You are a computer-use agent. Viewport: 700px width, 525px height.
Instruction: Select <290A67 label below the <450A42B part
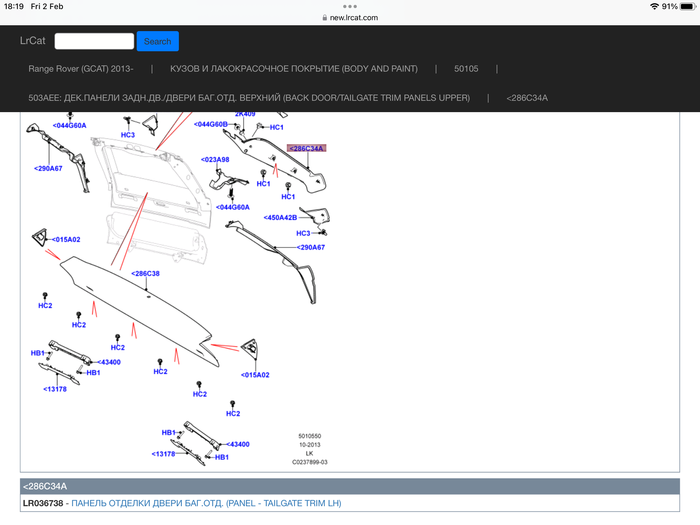(x=311, y=247)
